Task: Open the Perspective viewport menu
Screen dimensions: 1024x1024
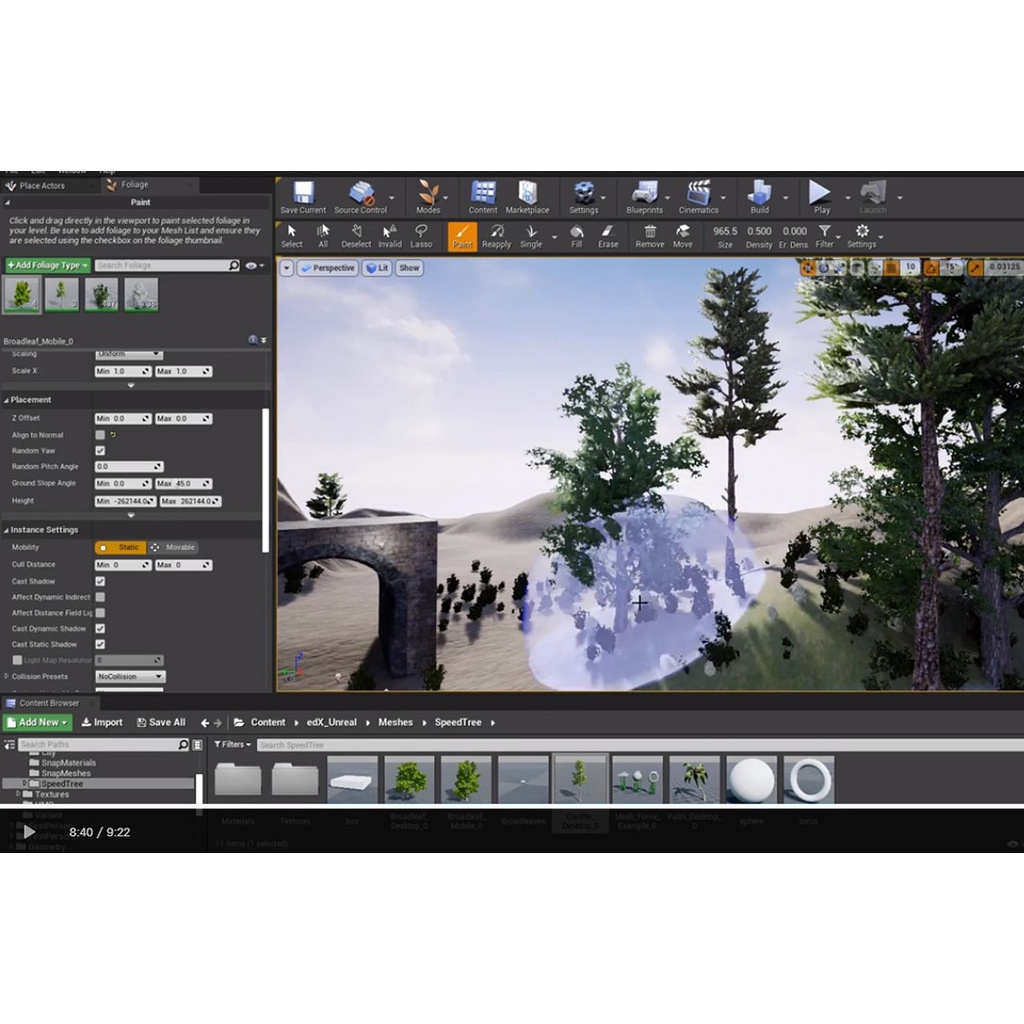Action: 328,268
